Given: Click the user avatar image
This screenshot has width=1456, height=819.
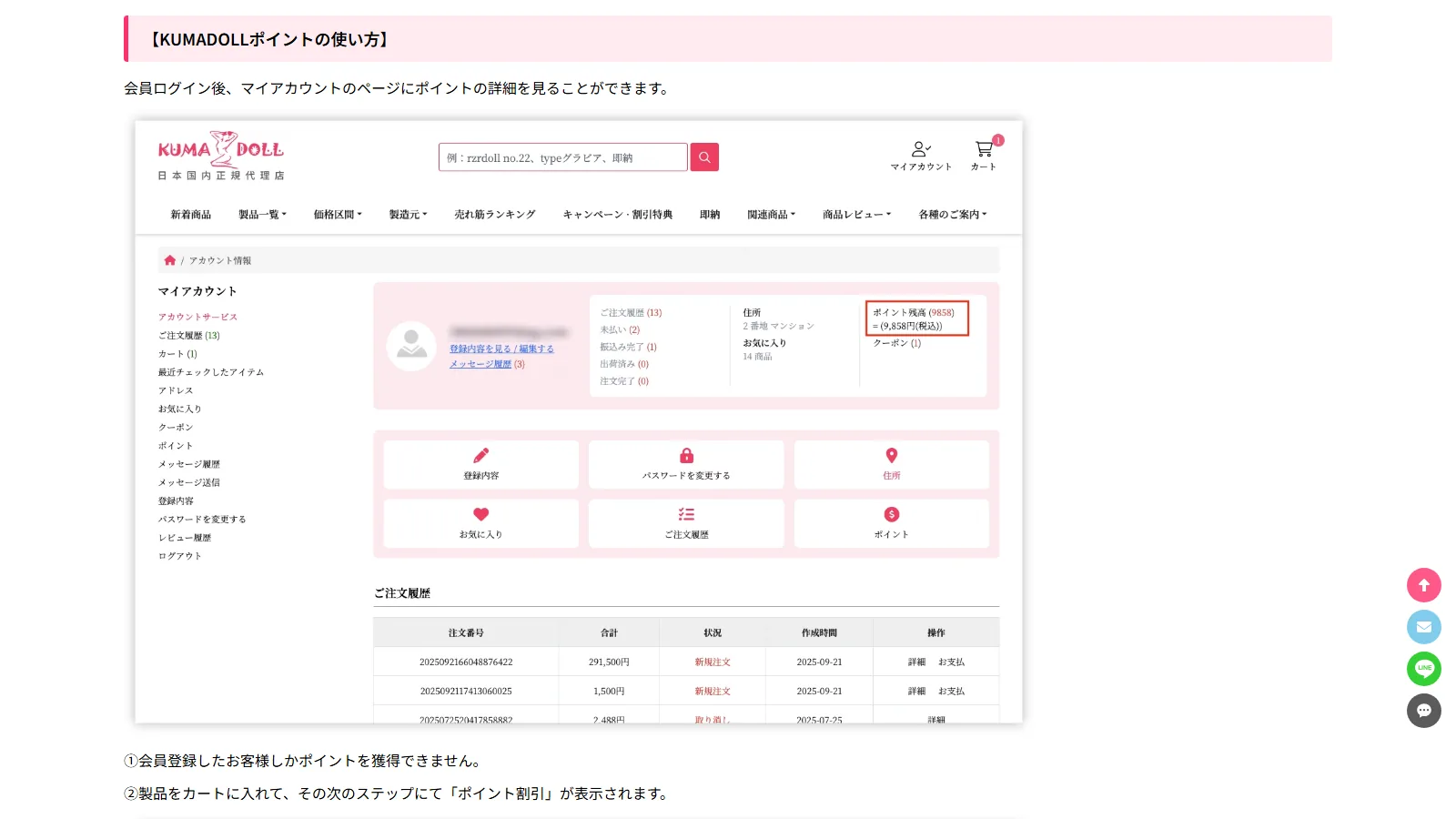Looking at the screenshot, I should (411, 346).
